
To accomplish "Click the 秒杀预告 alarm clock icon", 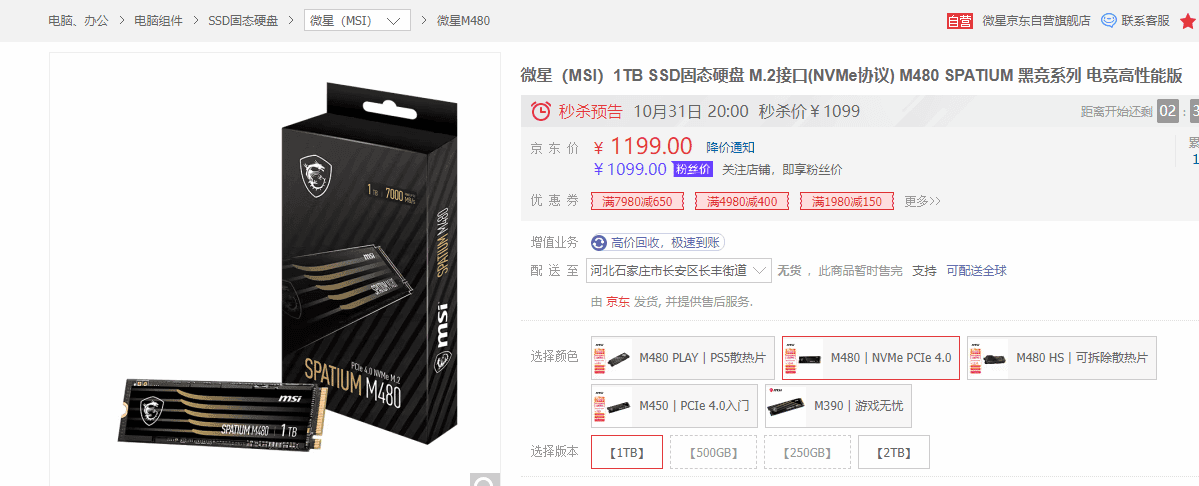I will (541, 112).
